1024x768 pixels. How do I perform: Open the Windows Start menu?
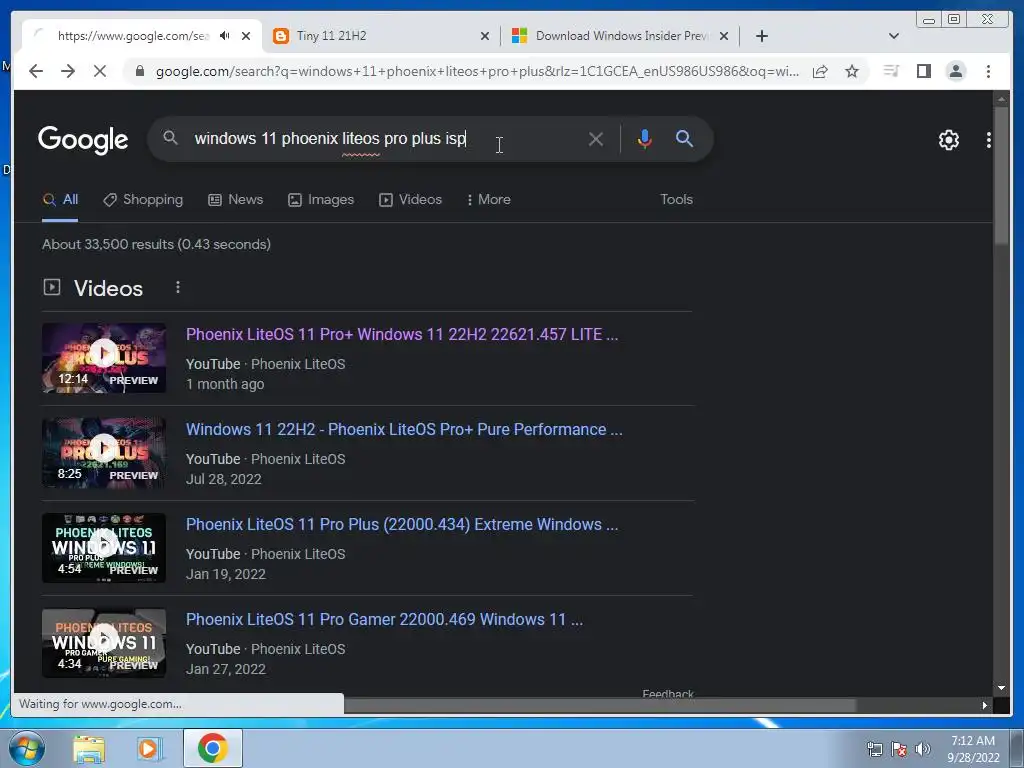[x=27, y=748]
